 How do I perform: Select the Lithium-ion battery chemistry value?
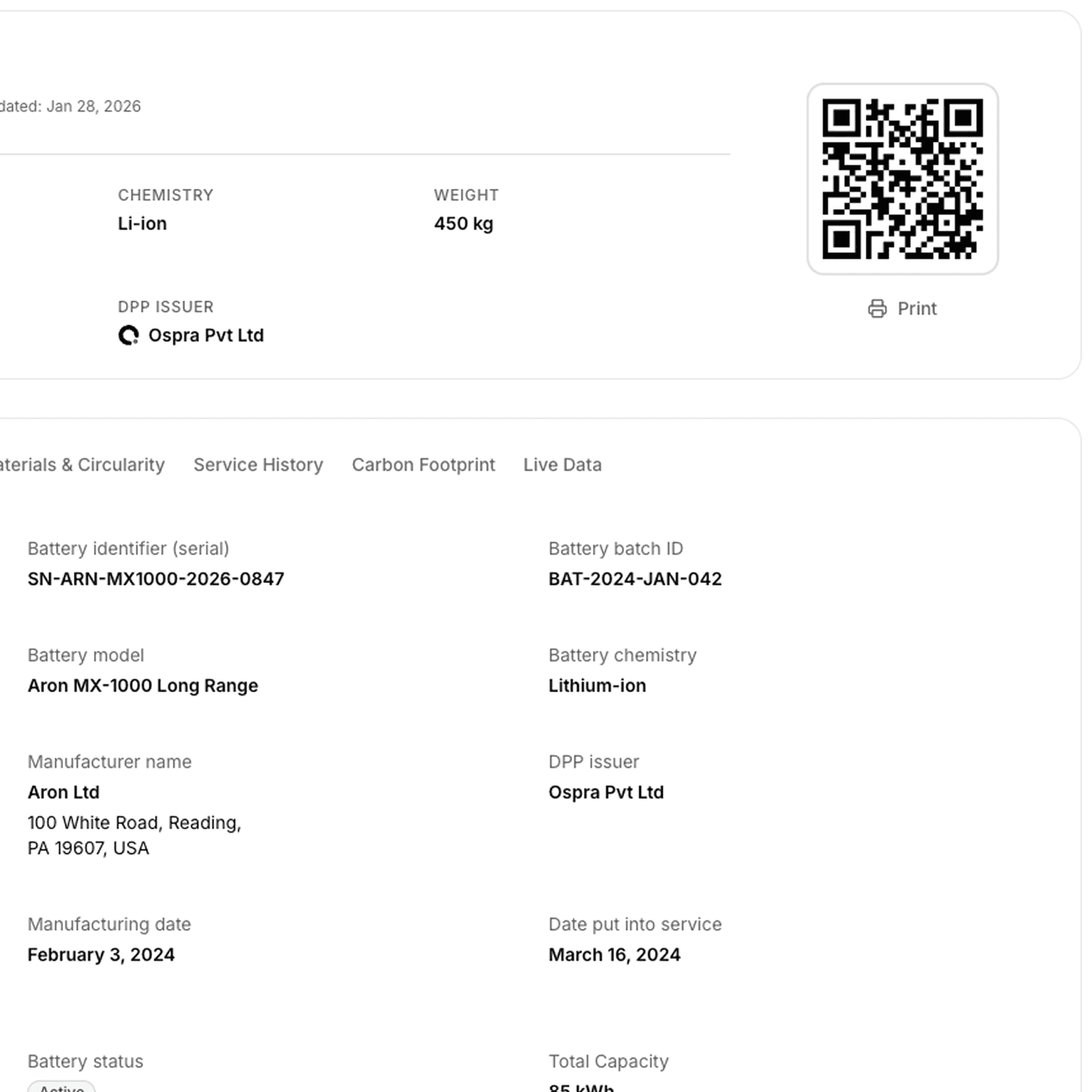click(597, 685)
